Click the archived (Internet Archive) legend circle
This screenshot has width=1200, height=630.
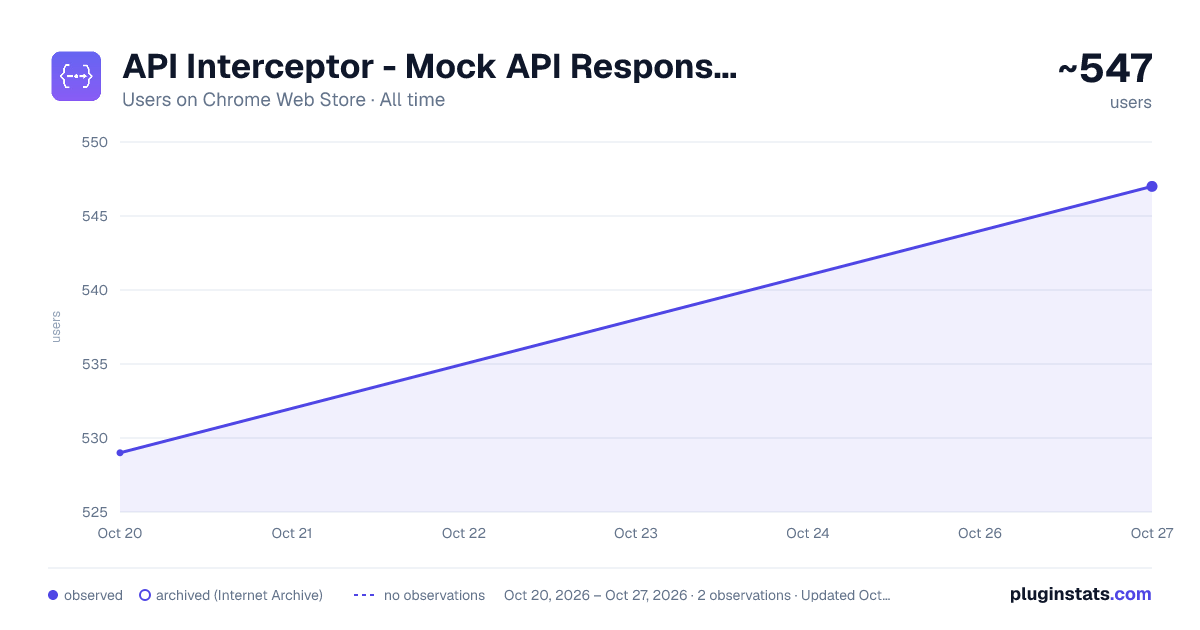coord(145,595)
